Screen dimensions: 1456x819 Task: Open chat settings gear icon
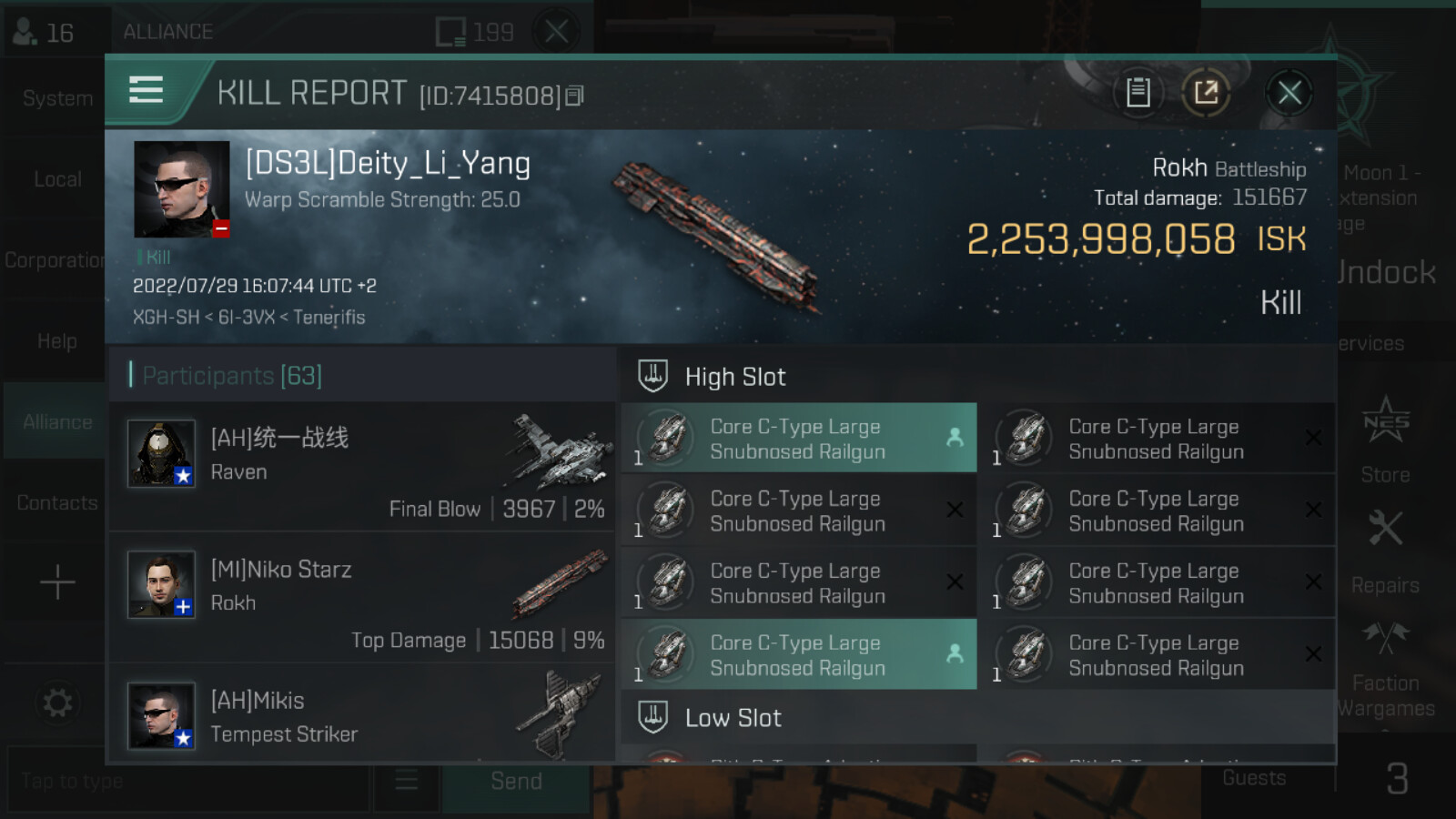56,703
